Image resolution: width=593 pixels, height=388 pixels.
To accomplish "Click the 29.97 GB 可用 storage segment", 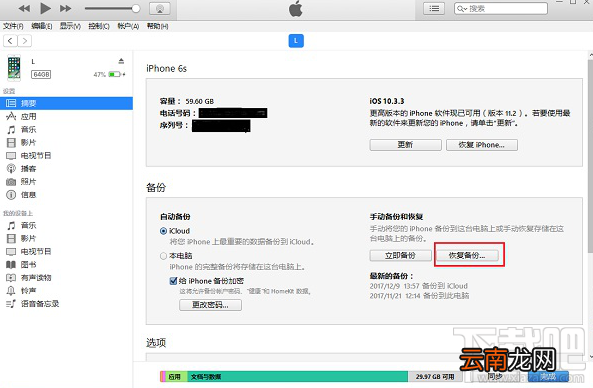I will pyautogui.click(x=435, y=377).
